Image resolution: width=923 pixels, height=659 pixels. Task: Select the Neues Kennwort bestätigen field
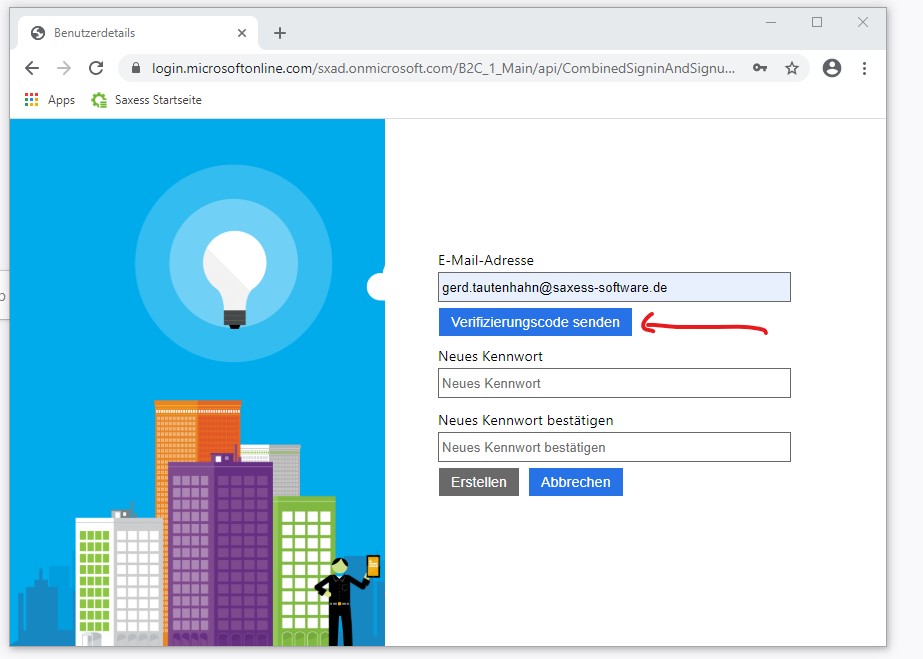pos(614,447)
